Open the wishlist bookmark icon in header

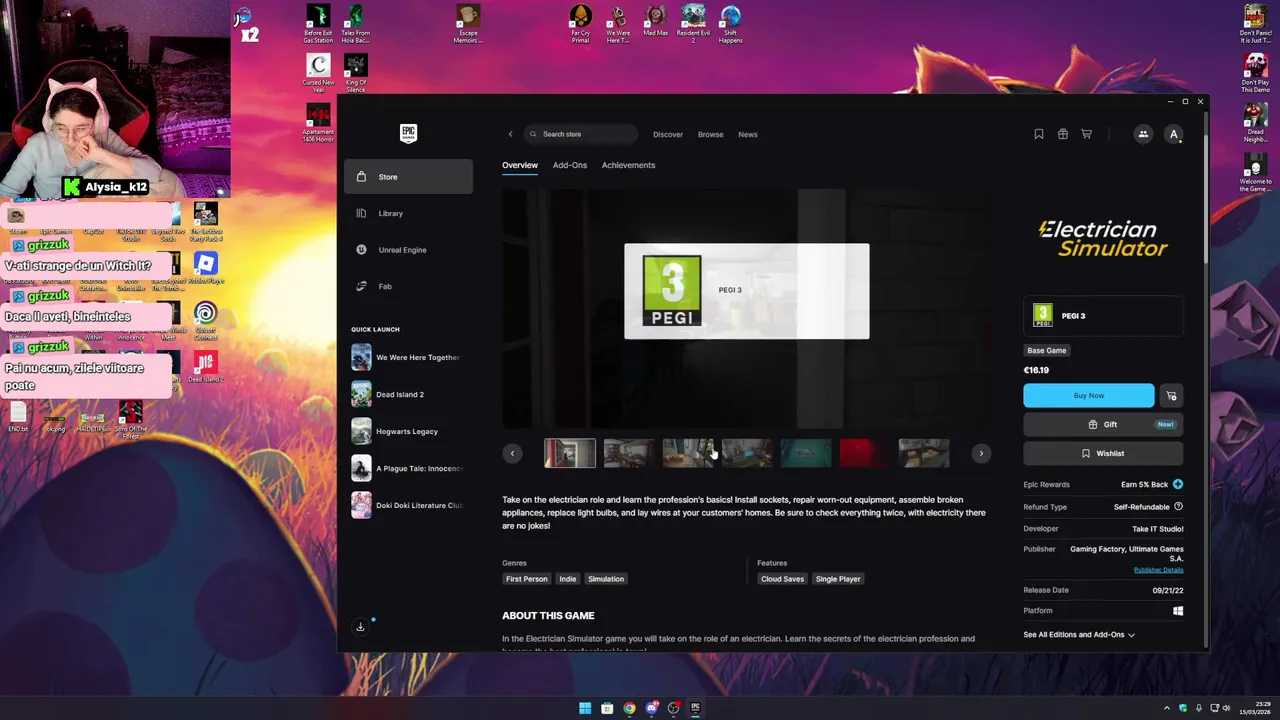[1038, 134]
